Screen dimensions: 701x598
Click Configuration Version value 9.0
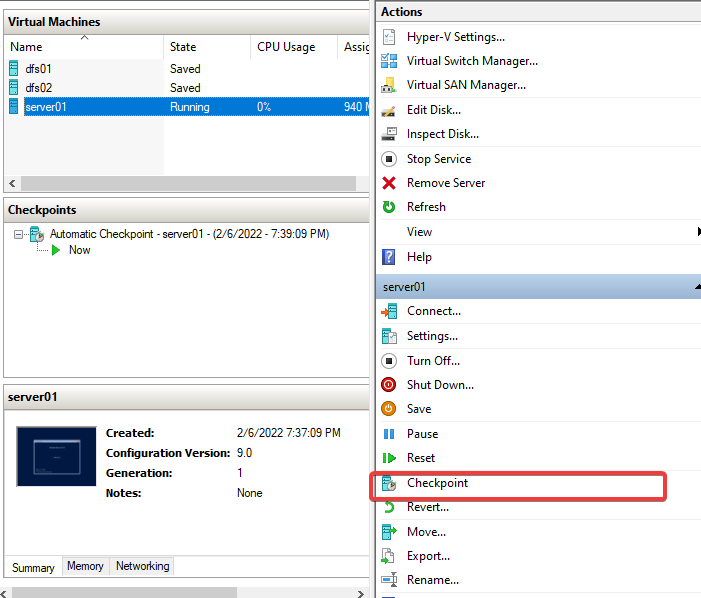coord(245,453)
